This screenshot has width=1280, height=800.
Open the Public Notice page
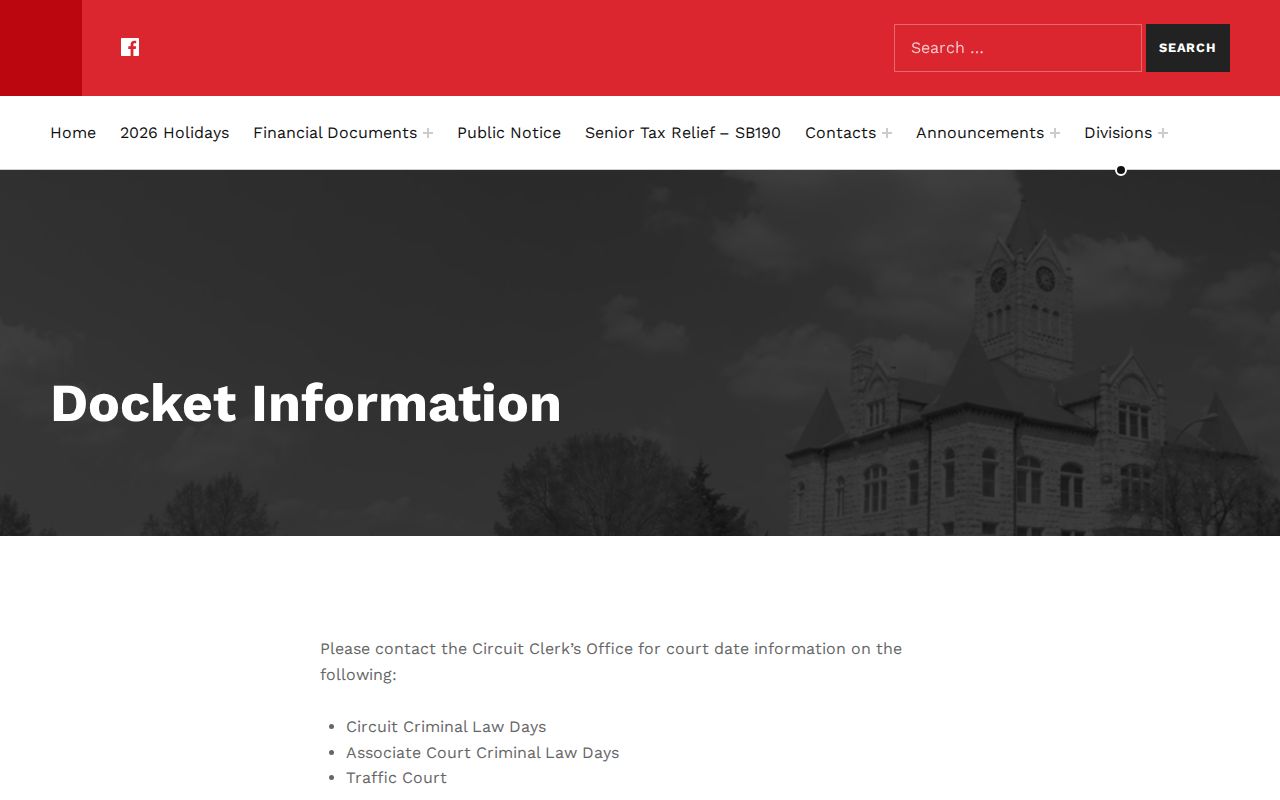[509, 133]
